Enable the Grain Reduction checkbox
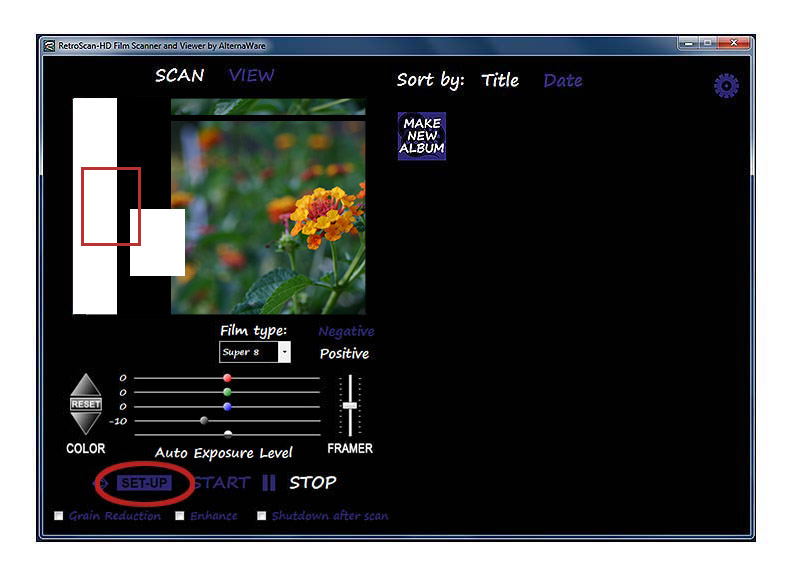 click(59, 516)
